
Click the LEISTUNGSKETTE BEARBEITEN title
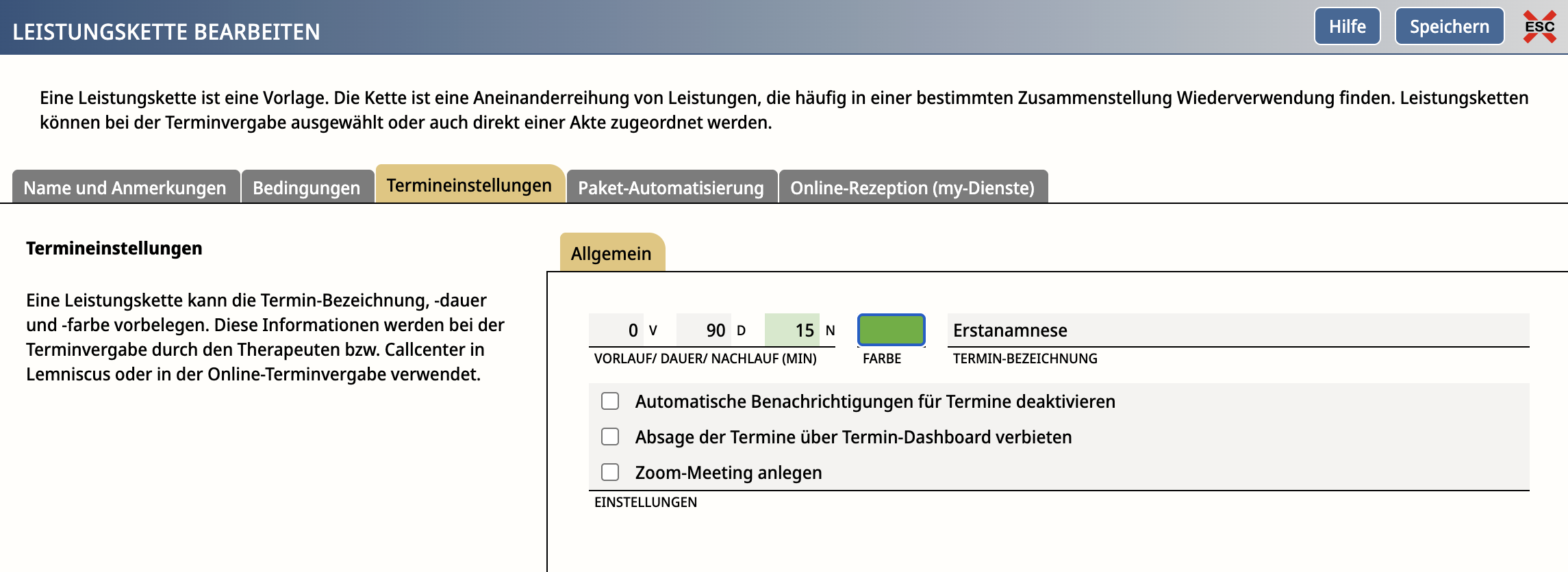(x=166, y=31)
